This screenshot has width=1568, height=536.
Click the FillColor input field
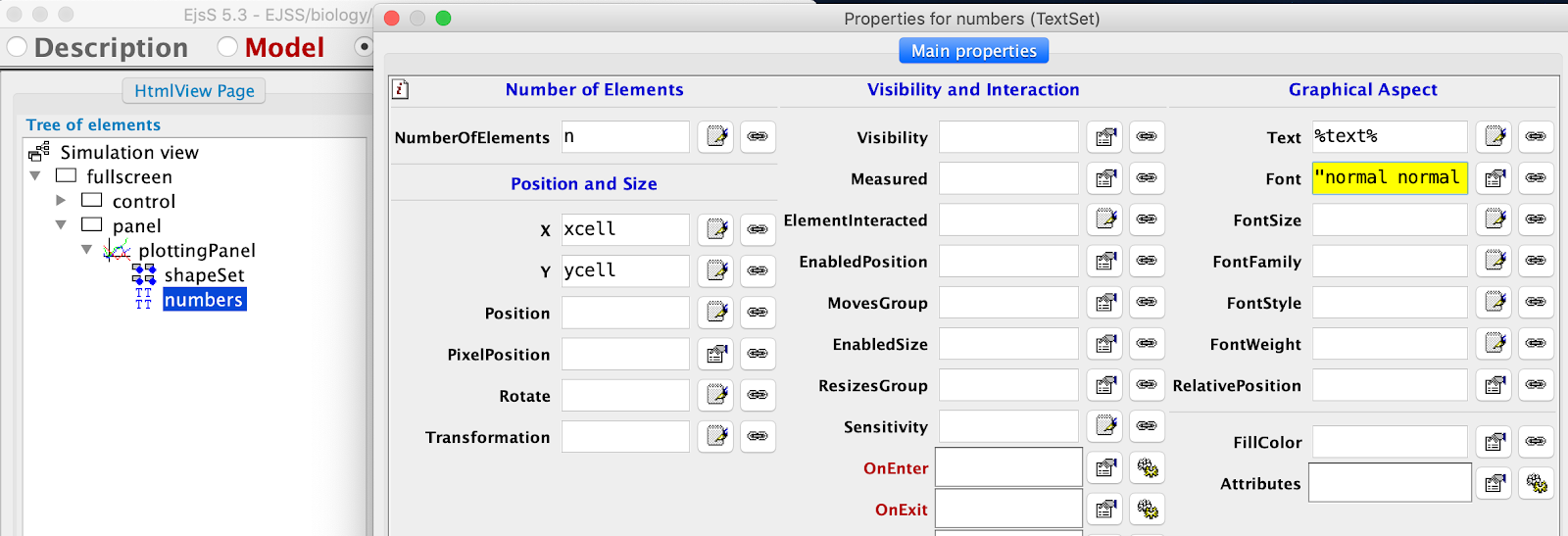click(x=1389, y=442)
